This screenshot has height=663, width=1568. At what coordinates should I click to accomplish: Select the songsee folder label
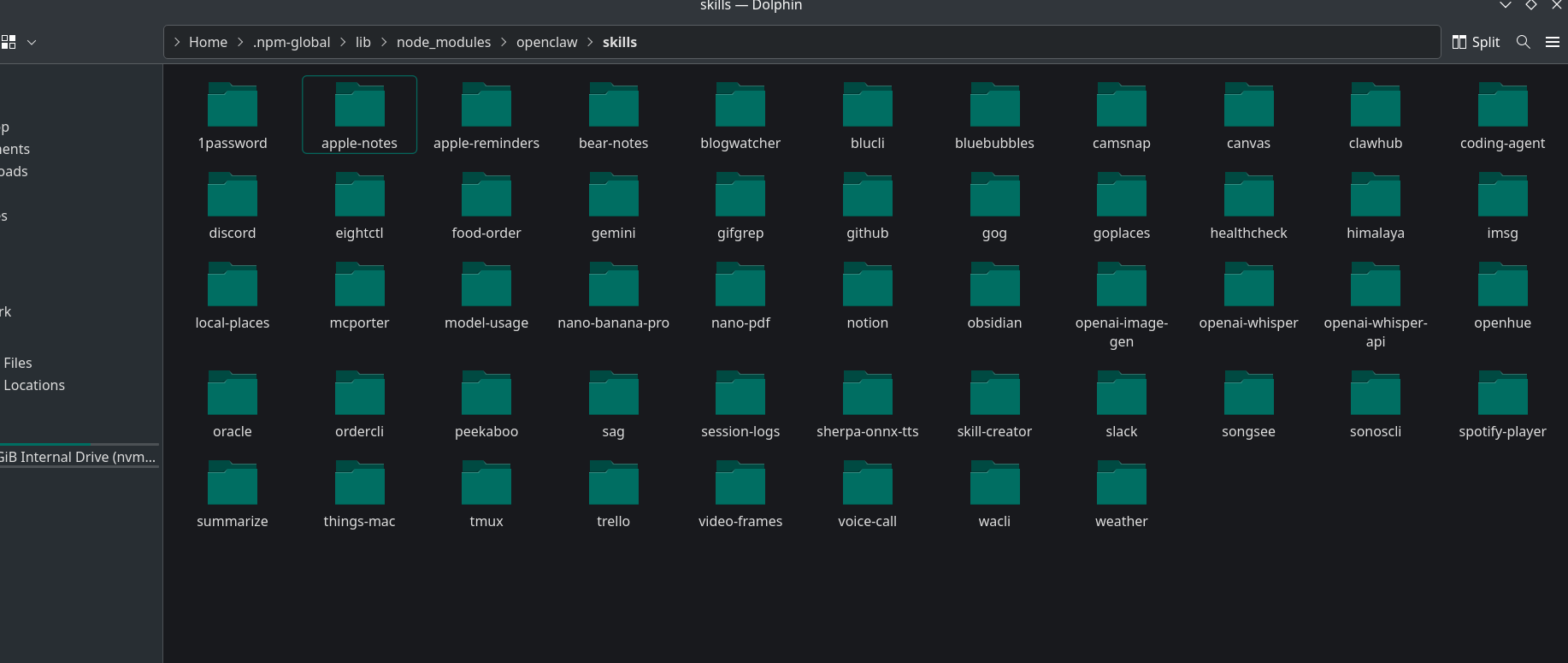[x=1249, y=432]
